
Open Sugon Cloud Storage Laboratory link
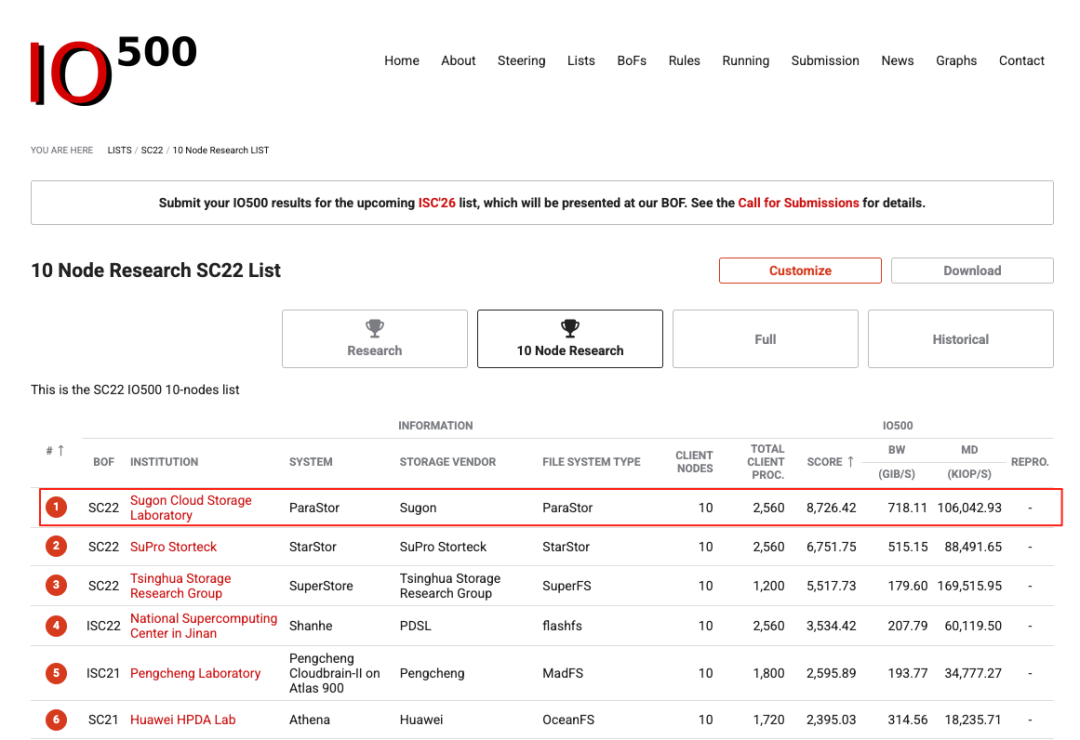tap(191, 508)
